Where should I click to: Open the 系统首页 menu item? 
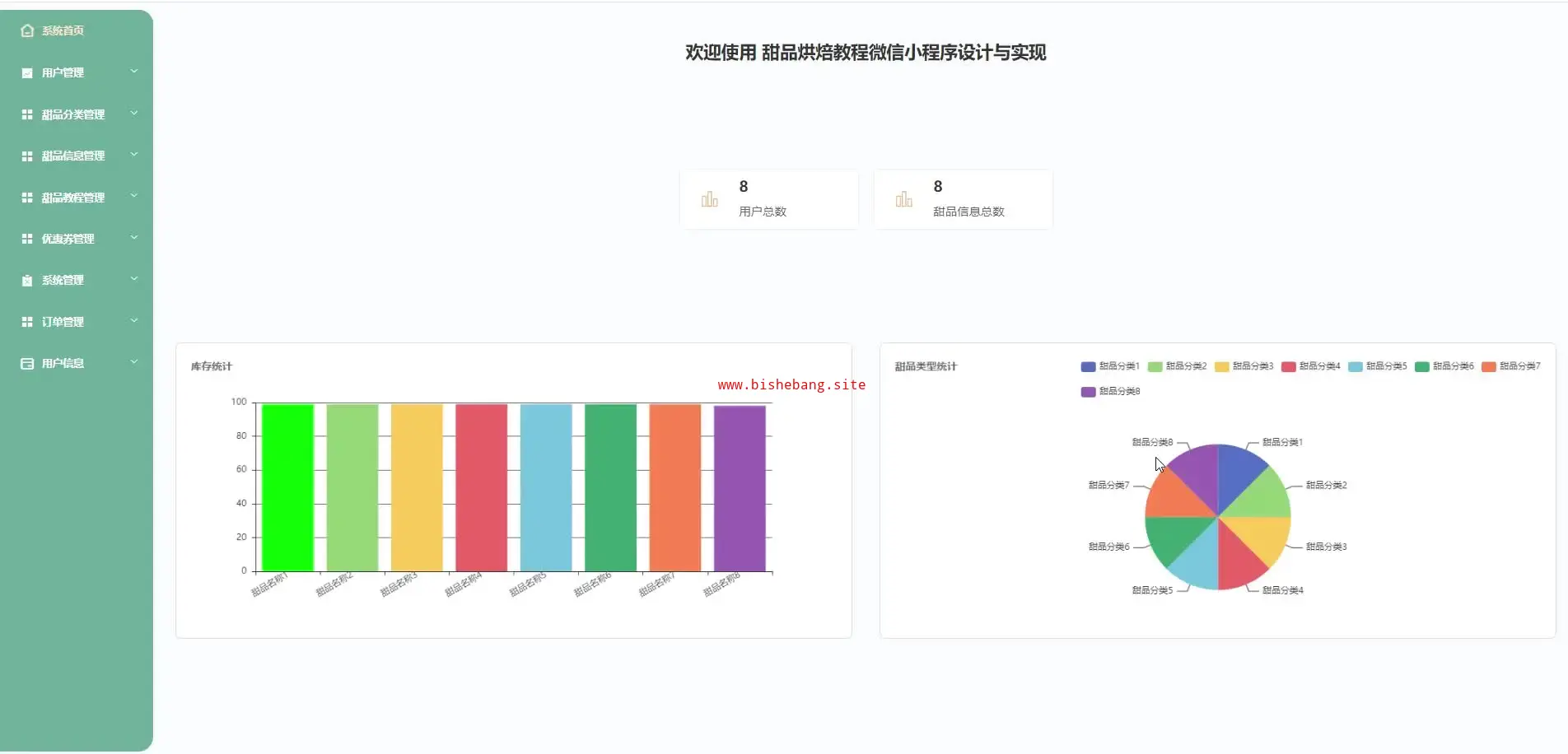click(63, 30)
